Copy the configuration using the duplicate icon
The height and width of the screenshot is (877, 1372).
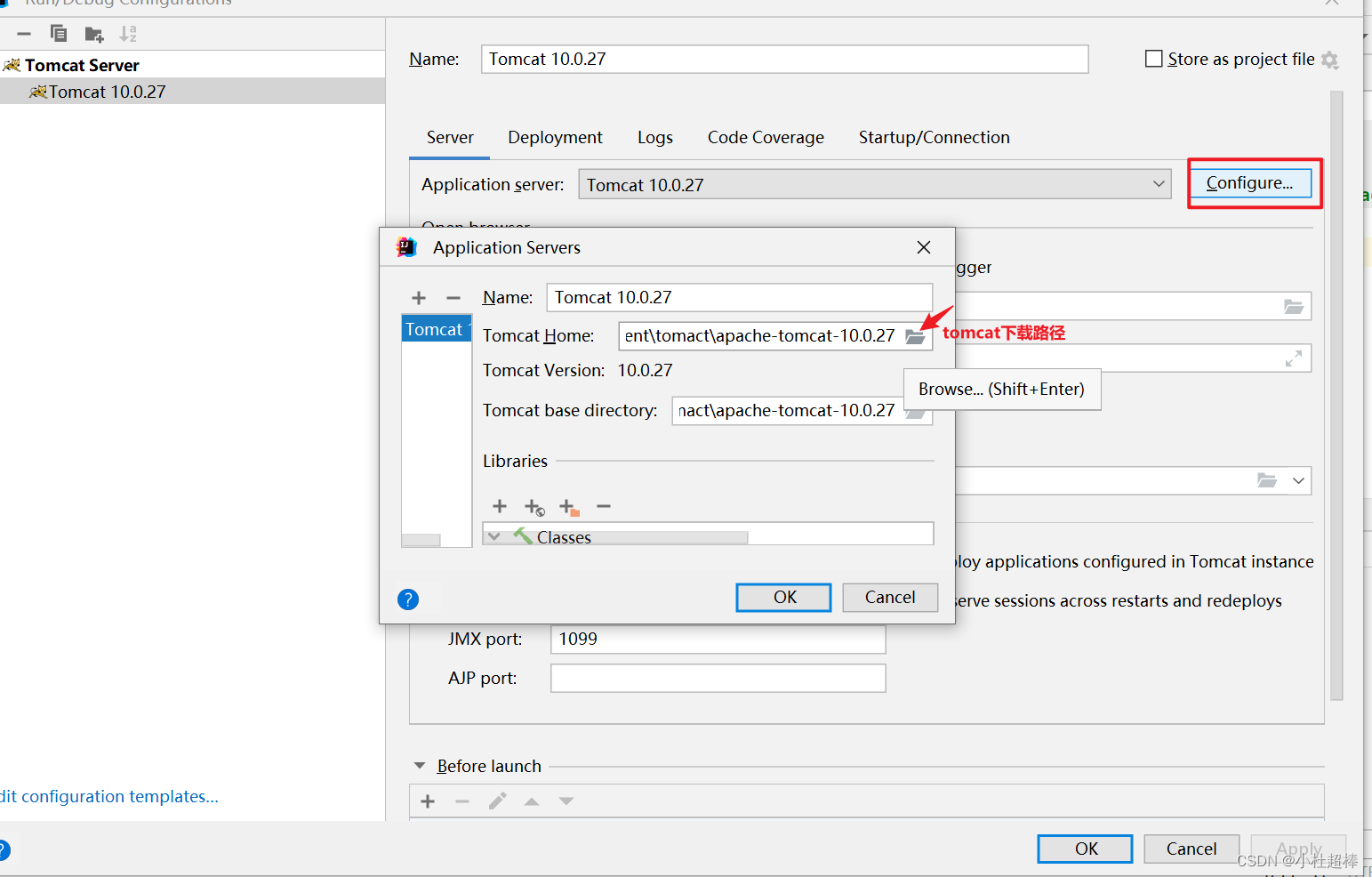point(59,34)
